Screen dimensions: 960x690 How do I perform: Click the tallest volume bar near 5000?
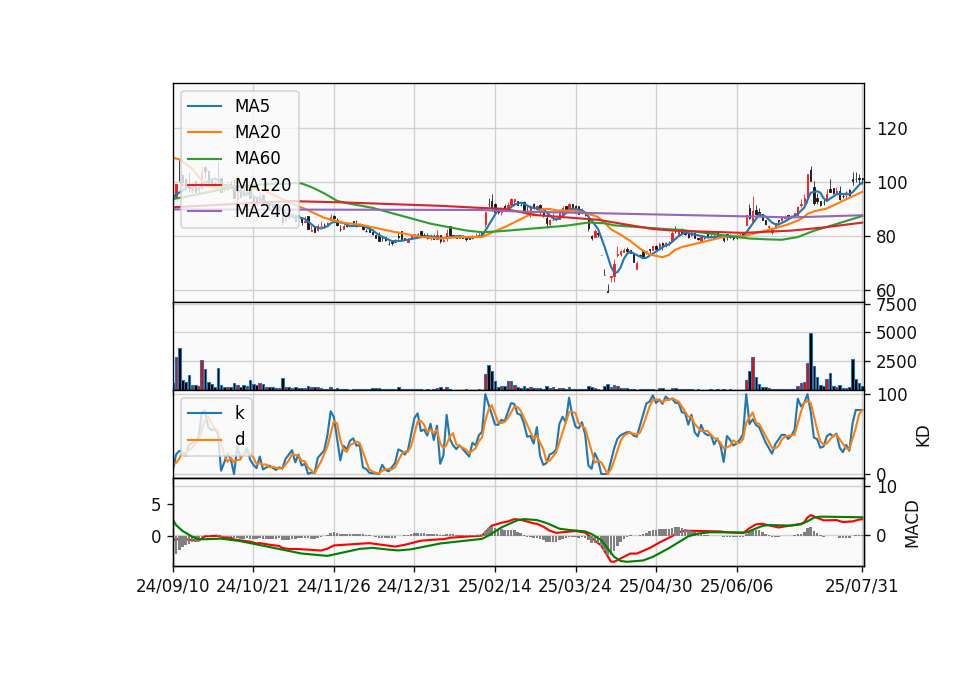pos(811,361)
